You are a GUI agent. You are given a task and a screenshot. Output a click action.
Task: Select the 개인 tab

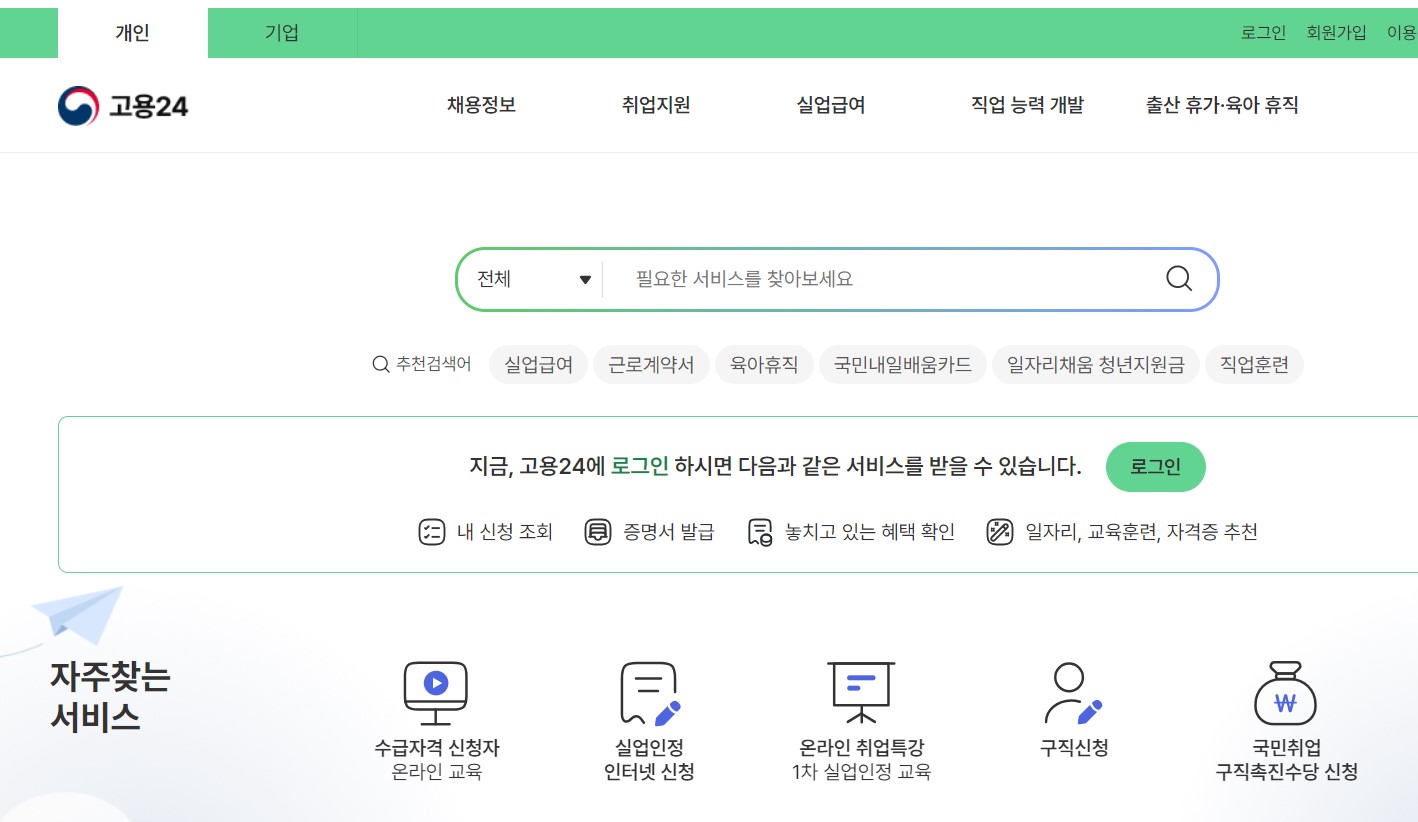pyautogui.click(x=133, y=32)
